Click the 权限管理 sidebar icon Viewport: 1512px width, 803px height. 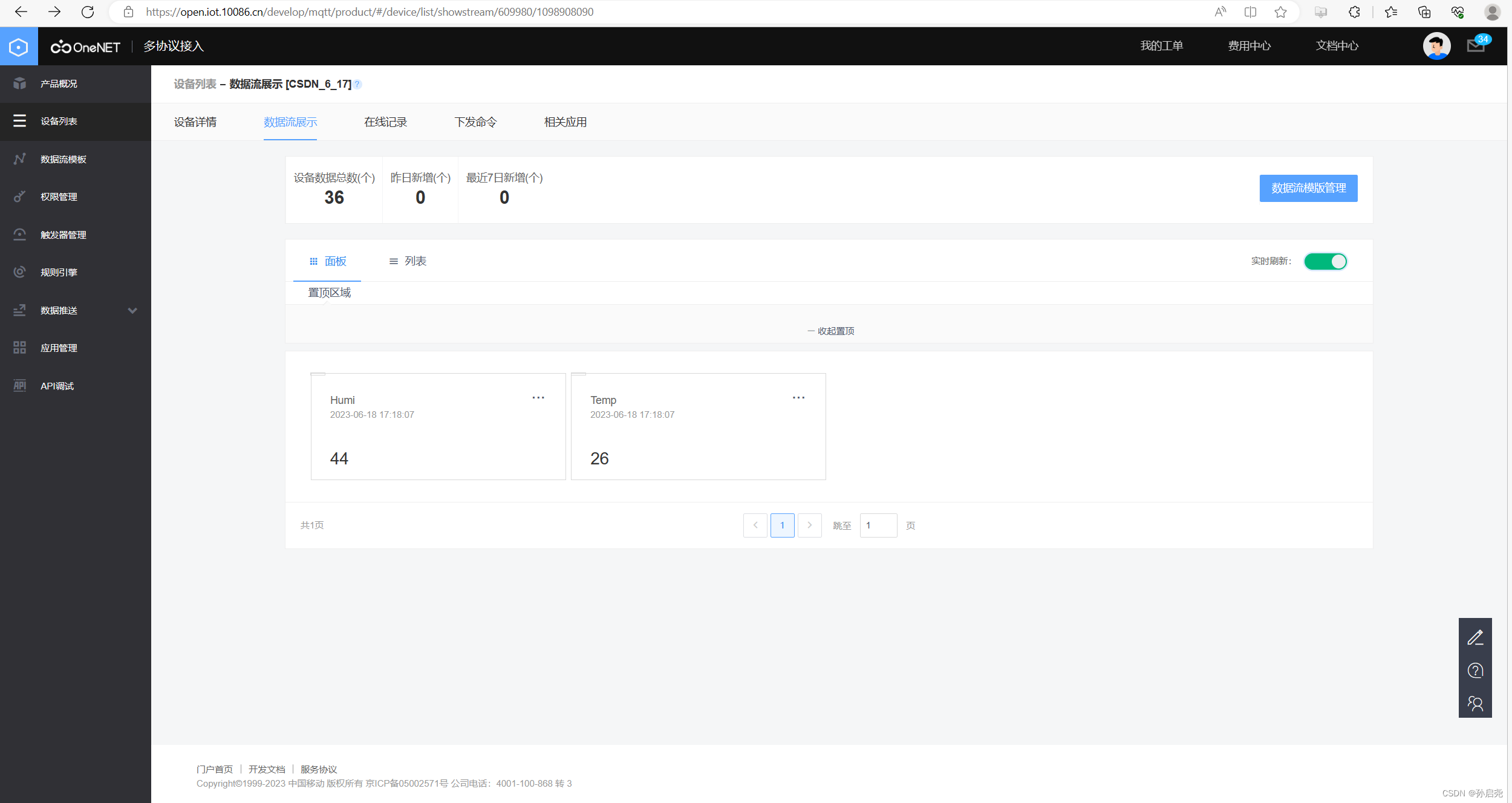point(20,196)
